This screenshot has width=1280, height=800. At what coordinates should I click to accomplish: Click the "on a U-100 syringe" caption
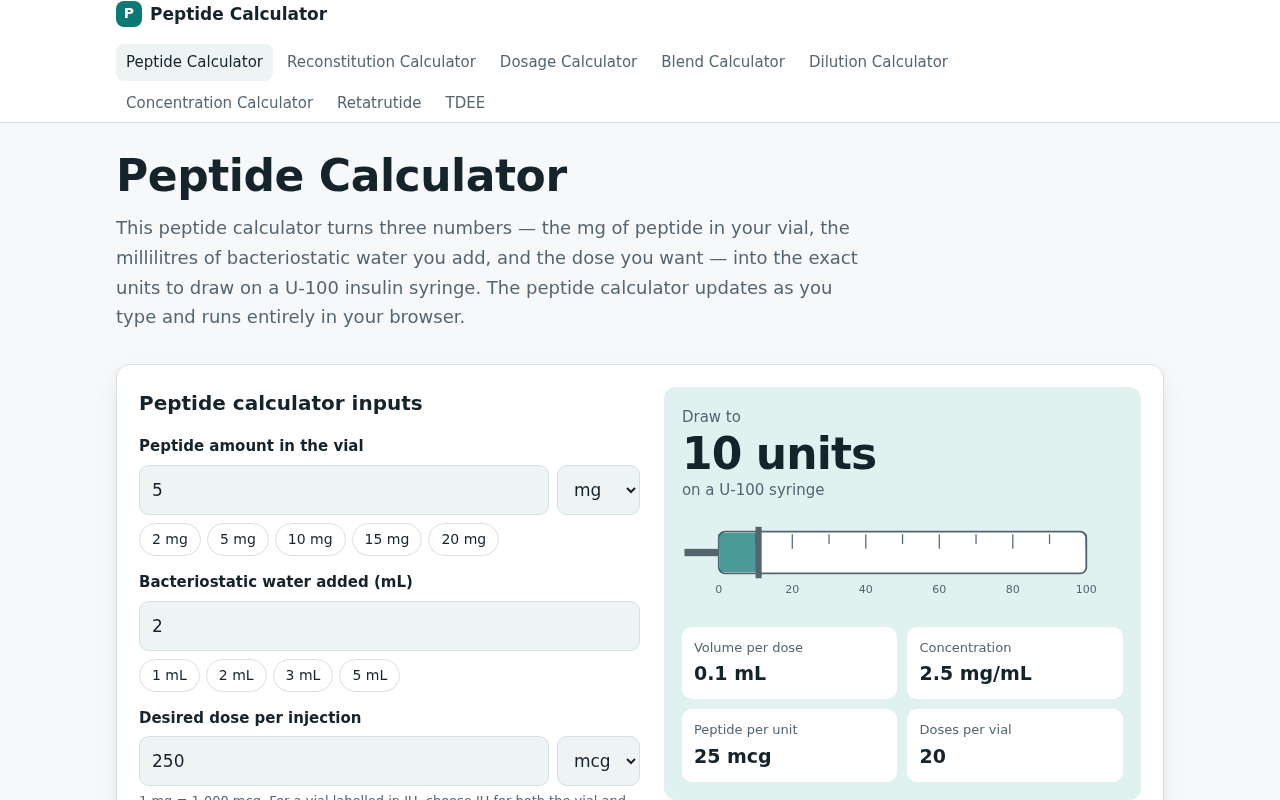(753, 490)
